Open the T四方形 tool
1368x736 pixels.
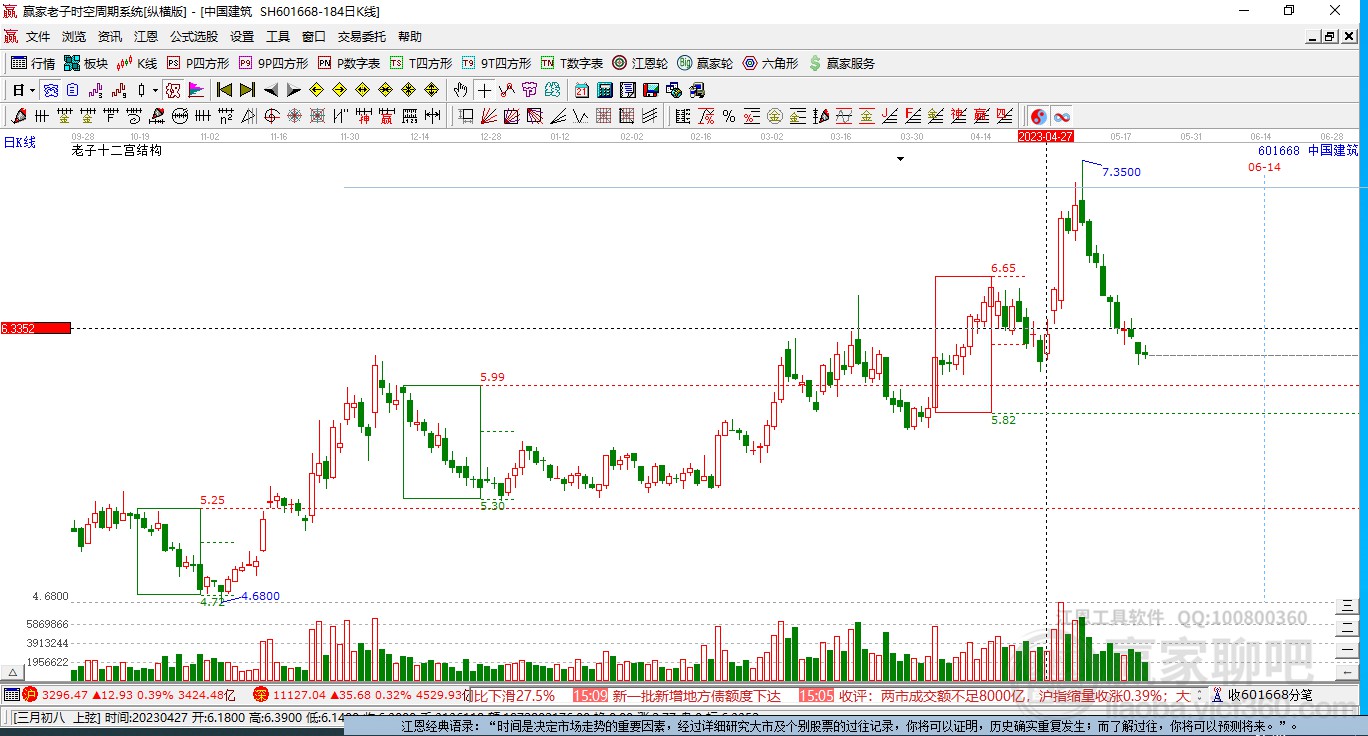421,63
